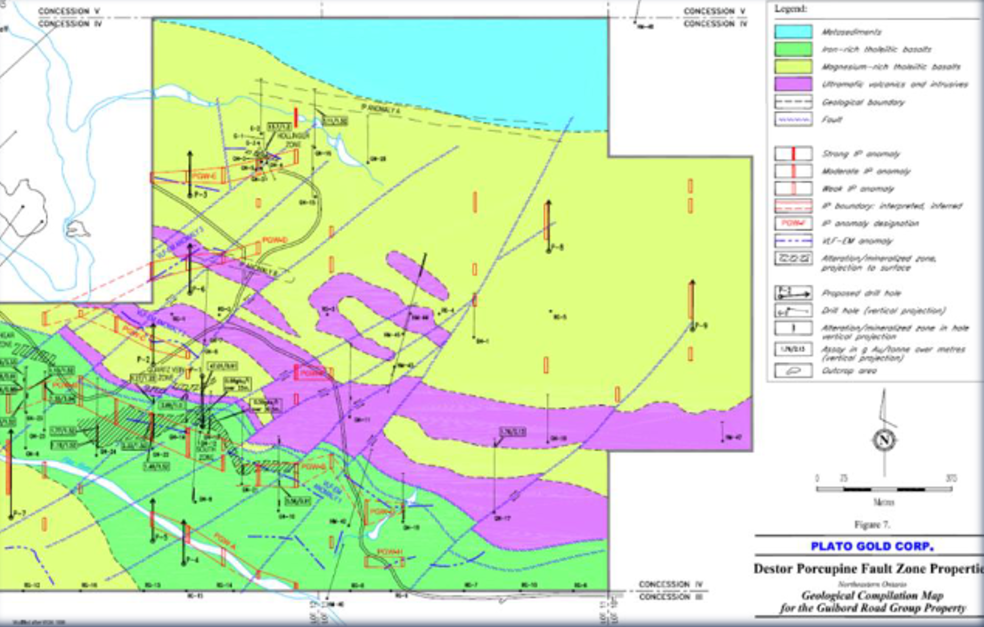
Task: Click the proposed drill hole P-3 label
Action: (x=201, y=196)
